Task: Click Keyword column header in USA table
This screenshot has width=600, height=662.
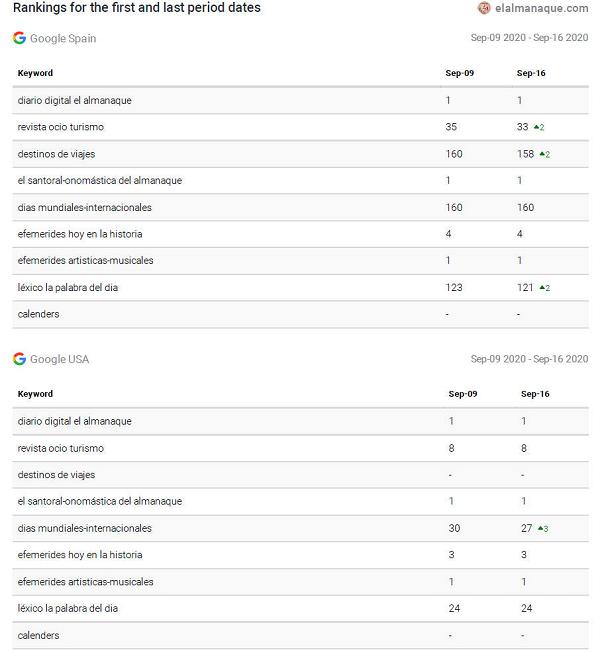Action: 35,394
